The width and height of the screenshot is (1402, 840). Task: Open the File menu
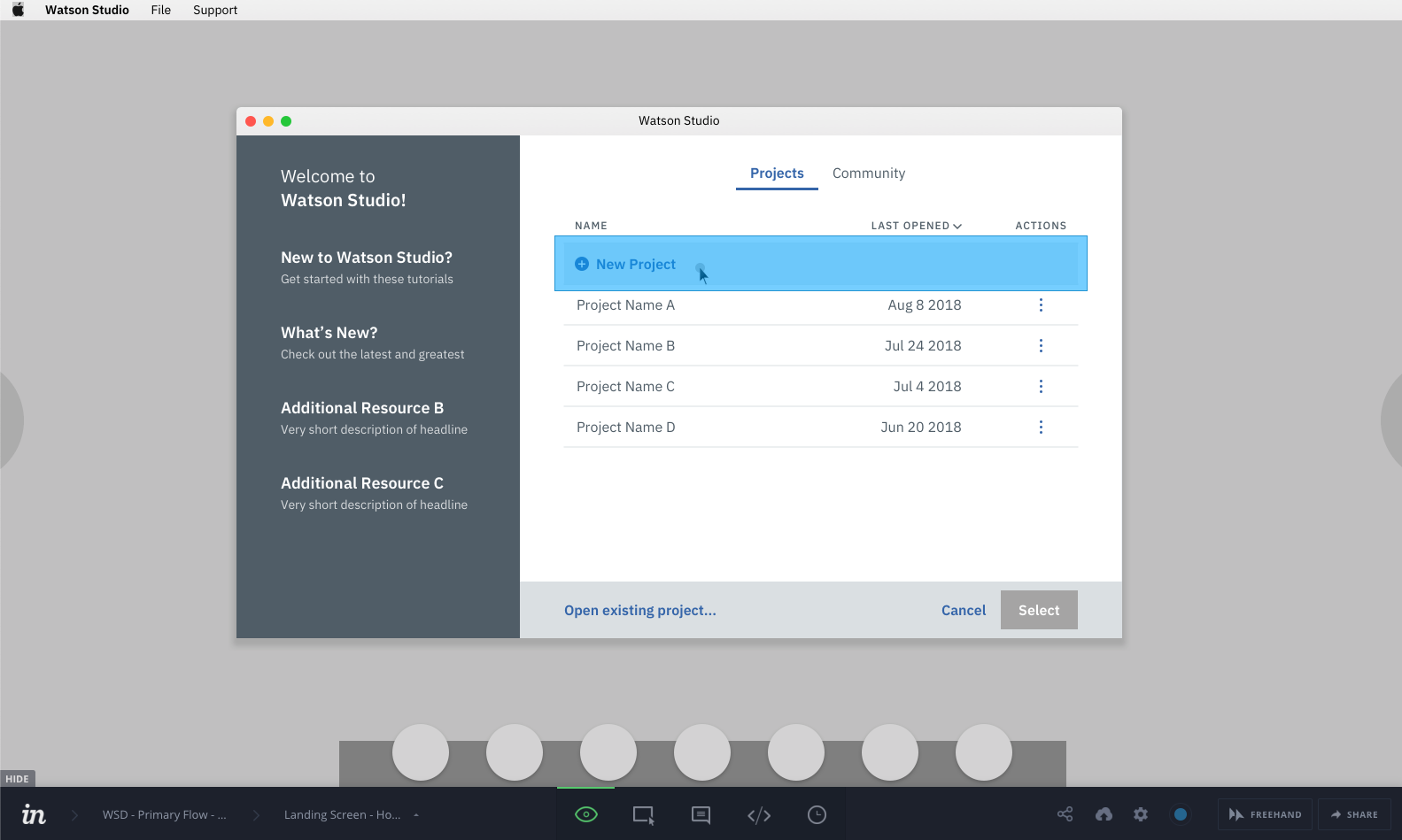160,10
